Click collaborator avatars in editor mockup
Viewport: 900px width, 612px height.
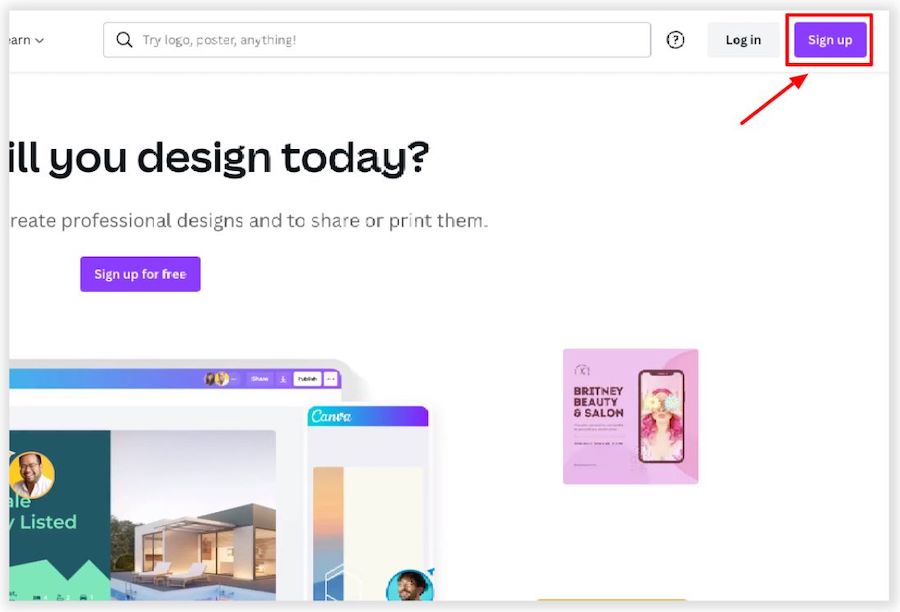coord(217,379)
